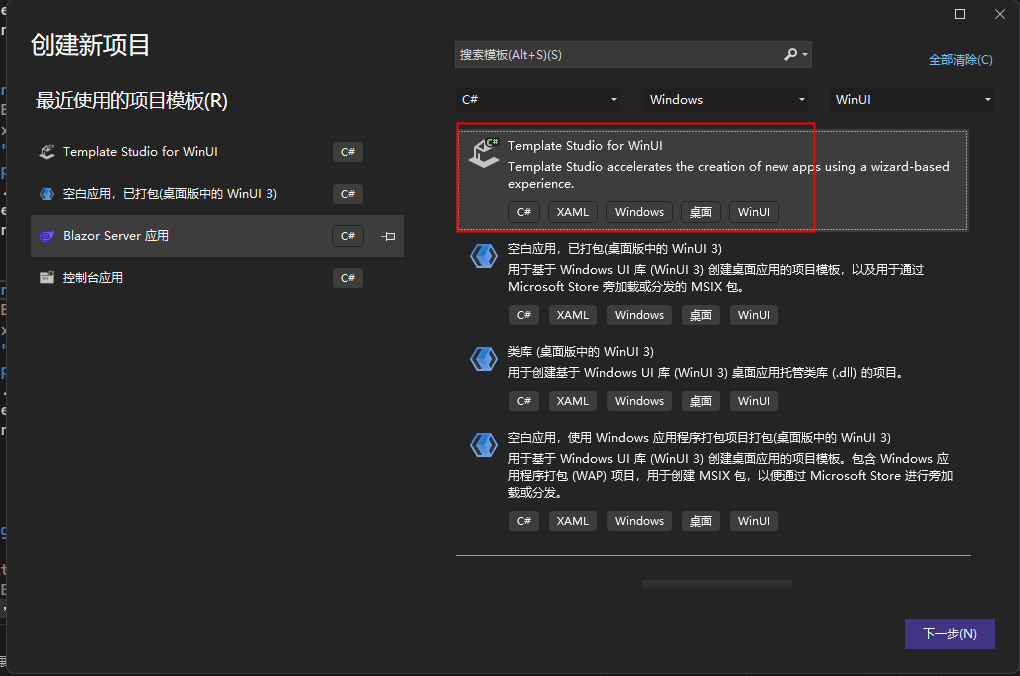This screenshot has width=1020, height=676.
Task: Click WinUI icon of the WAP packaged blank app
Action: (484, 445)
